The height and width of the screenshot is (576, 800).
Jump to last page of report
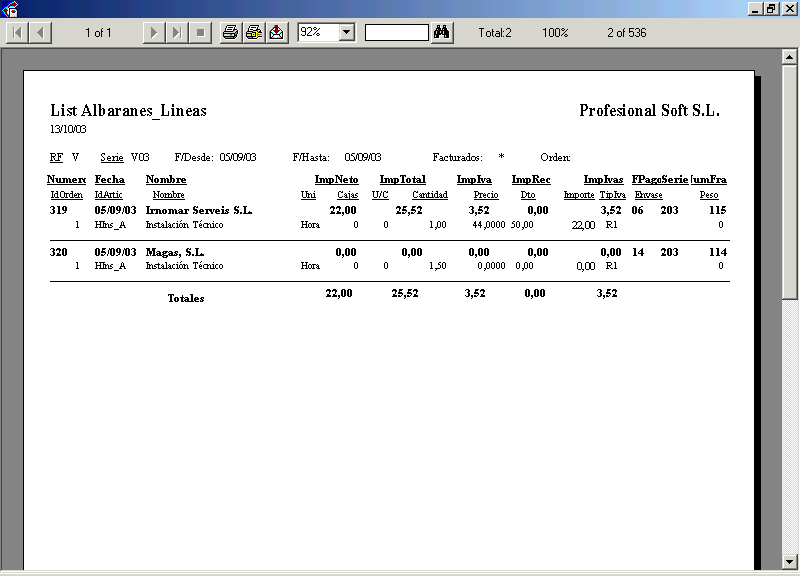point(177,33)
